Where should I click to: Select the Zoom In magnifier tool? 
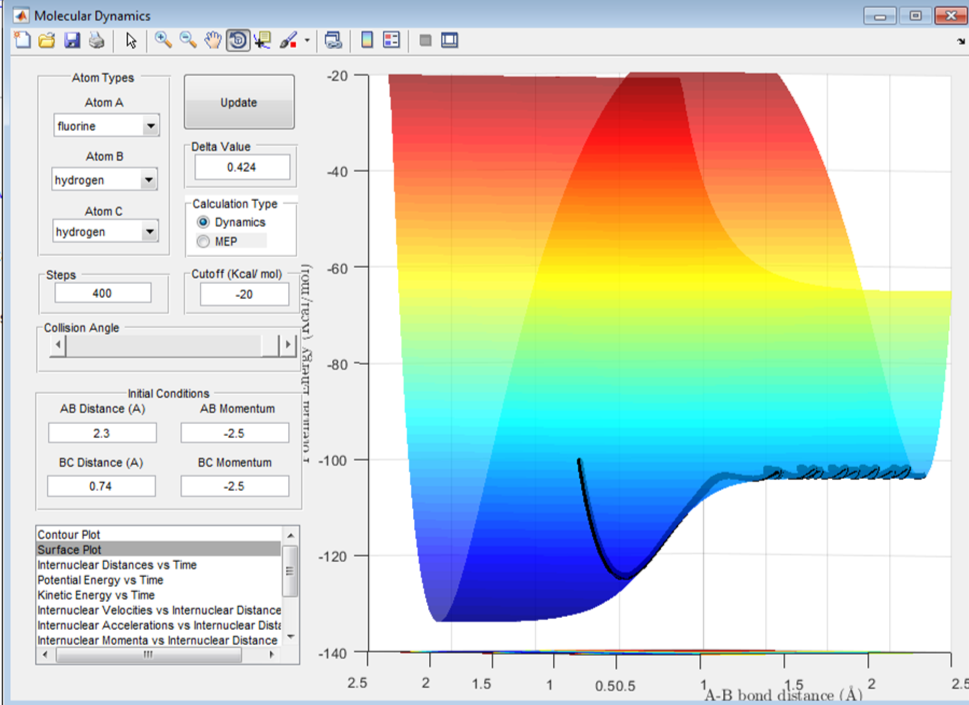tap(163, 41)
